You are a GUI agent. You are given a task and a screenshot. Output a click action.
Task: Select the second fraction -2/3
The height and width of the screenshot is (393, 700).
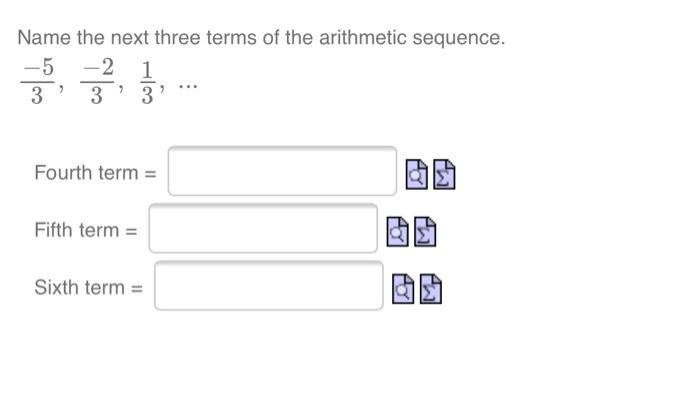[x=97, y=82]
